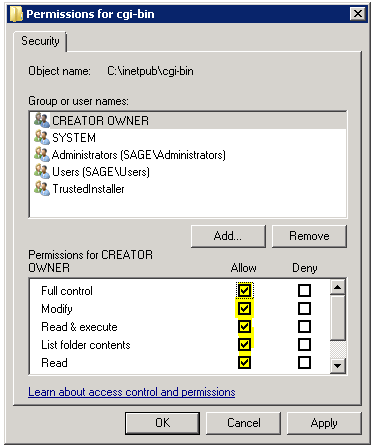Uncheck Allow for Modify permission

[244, 308]
